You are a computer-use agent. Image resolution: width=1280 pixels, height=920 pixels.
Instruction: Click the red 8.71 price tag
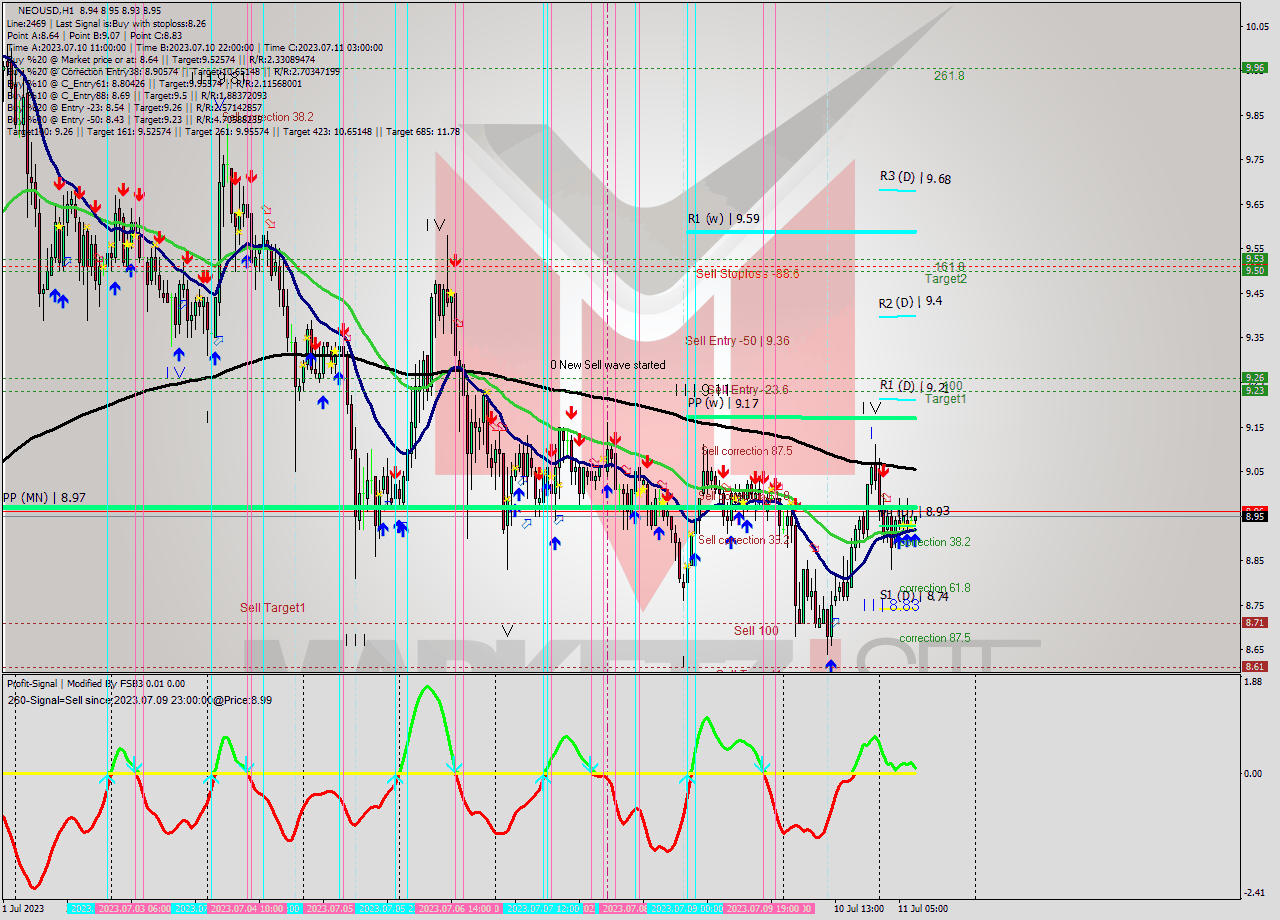[1254, 622]
